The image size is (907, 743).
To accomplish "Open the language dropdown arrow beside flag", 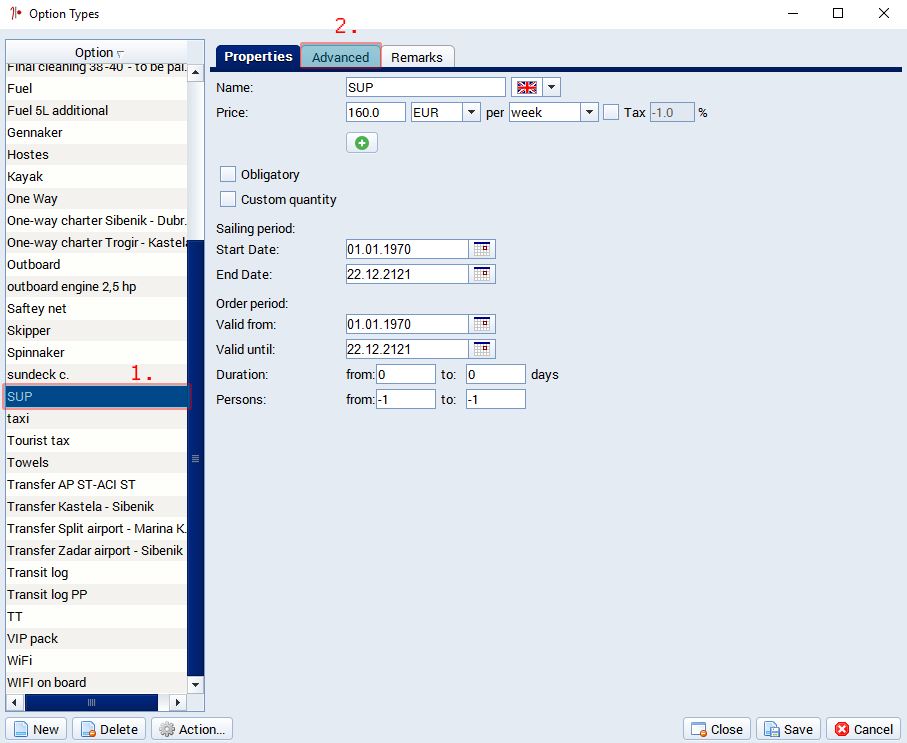I will pos(551,87).
